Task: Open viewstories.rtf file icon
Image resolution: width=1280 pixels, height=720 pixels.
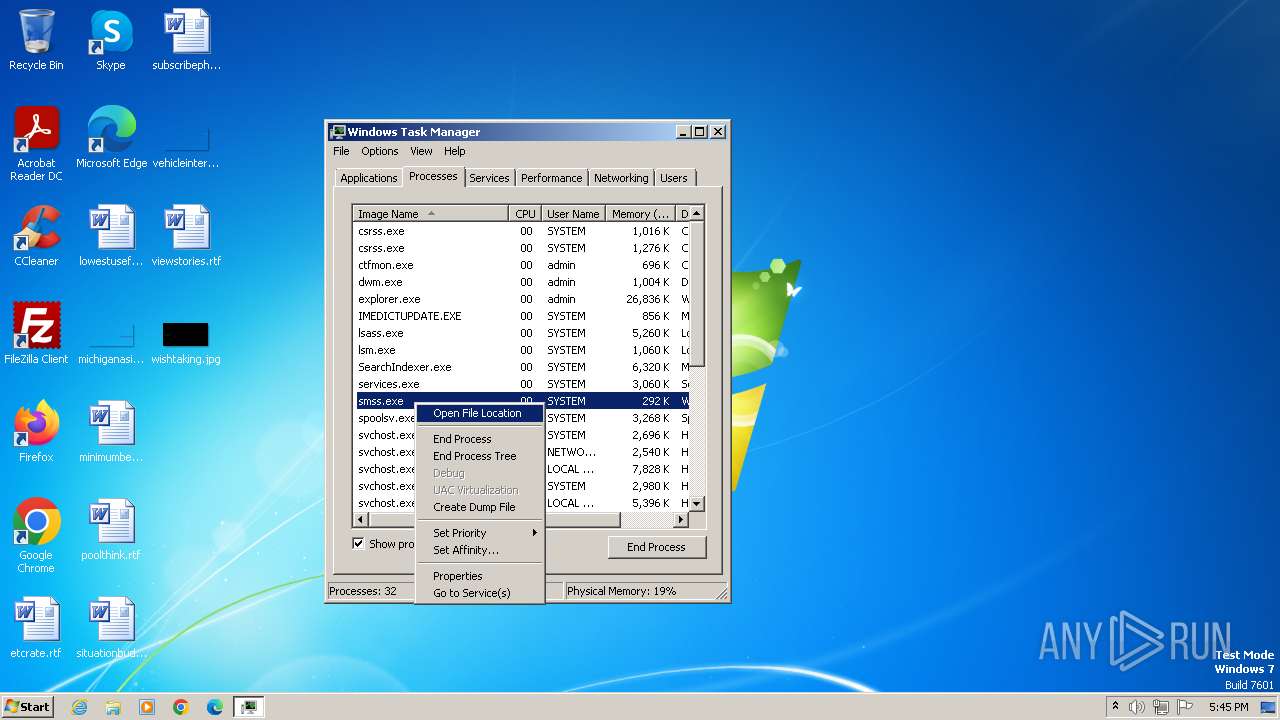Action: [x=186, y=236]
